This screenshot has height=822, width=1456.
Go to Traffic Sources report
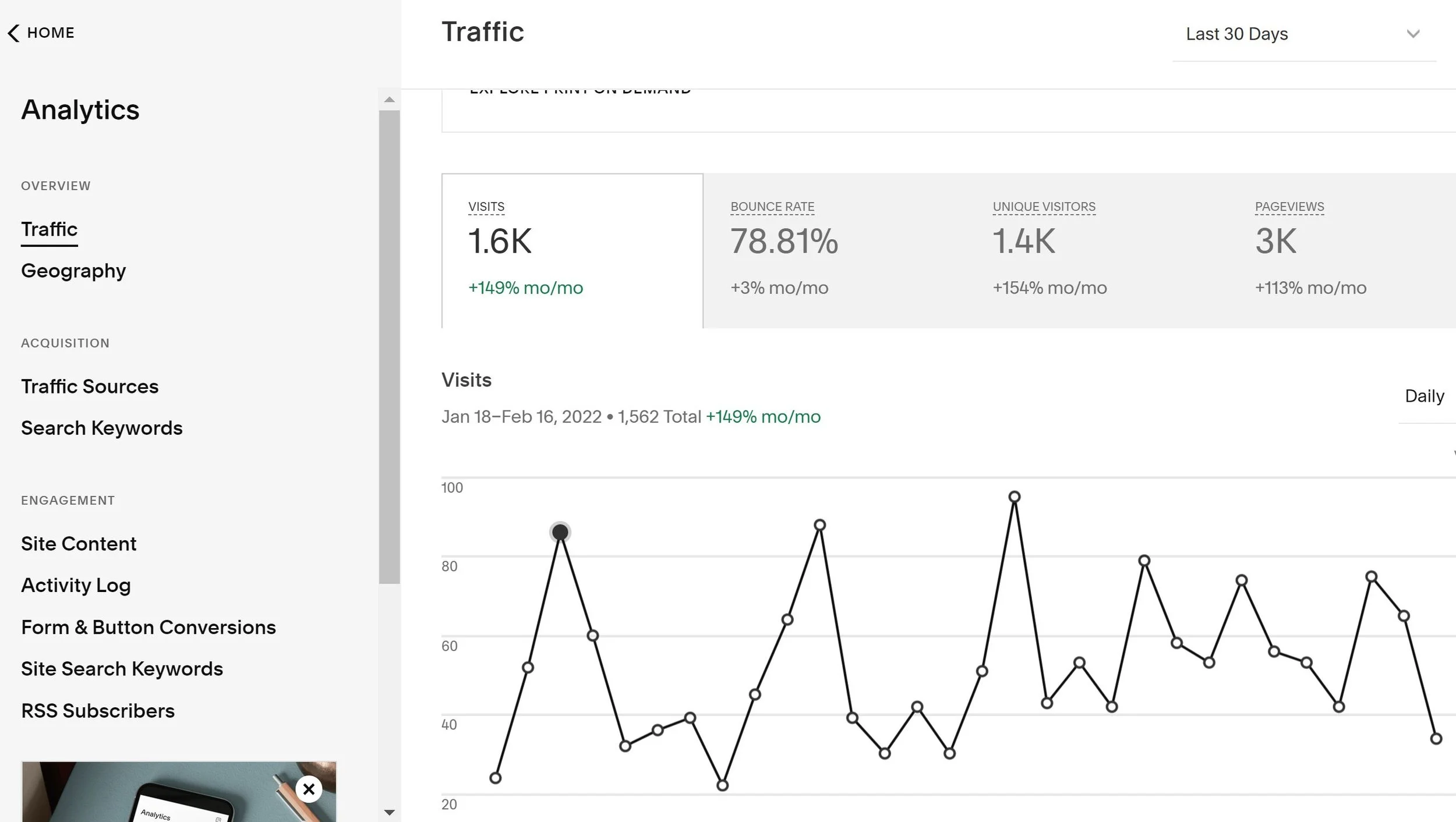tap(90, 387)
